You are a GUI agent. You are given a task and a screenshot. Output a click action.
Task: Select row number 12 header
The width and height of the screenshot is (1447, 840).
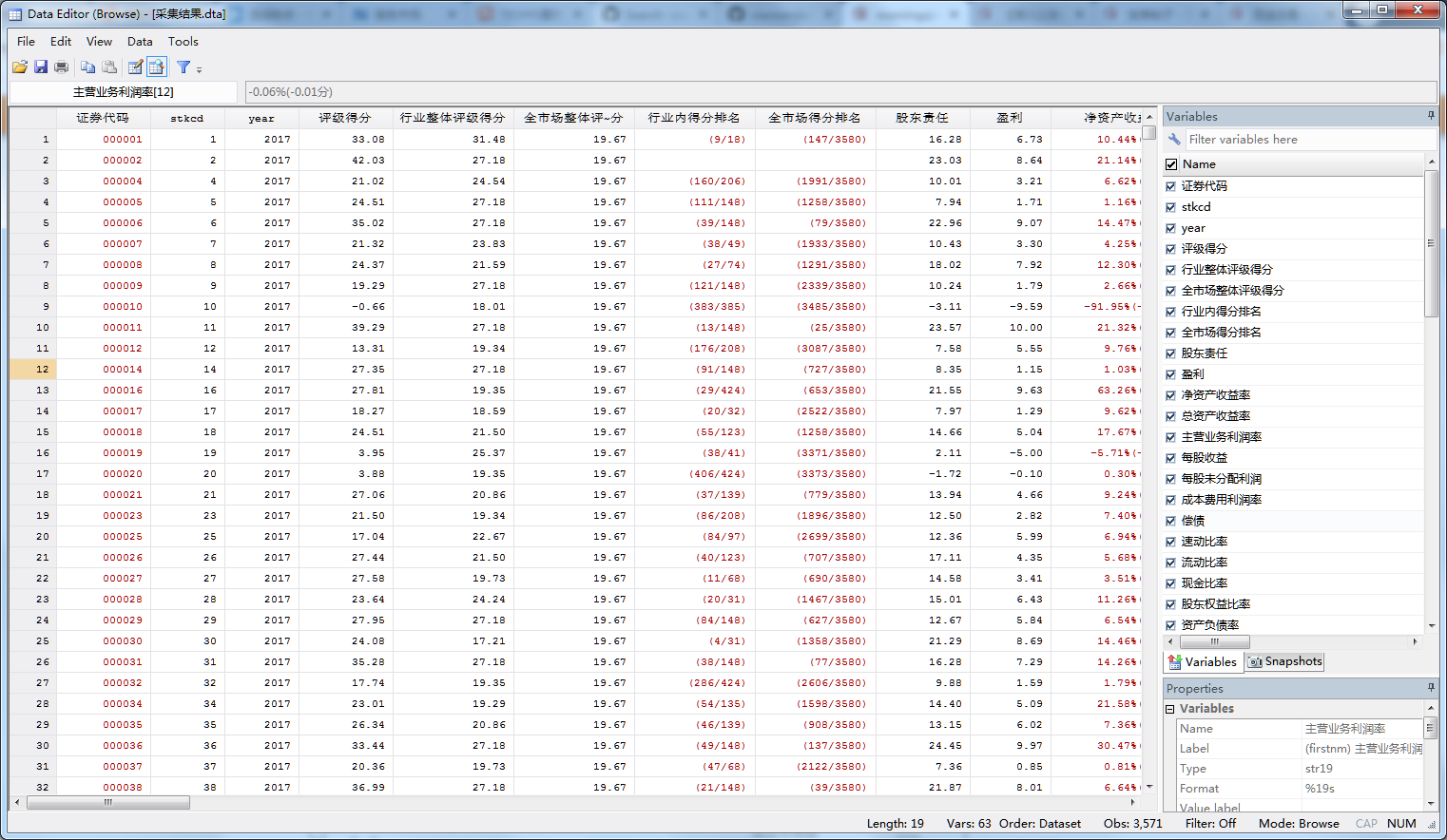click(x=33, y=369)
